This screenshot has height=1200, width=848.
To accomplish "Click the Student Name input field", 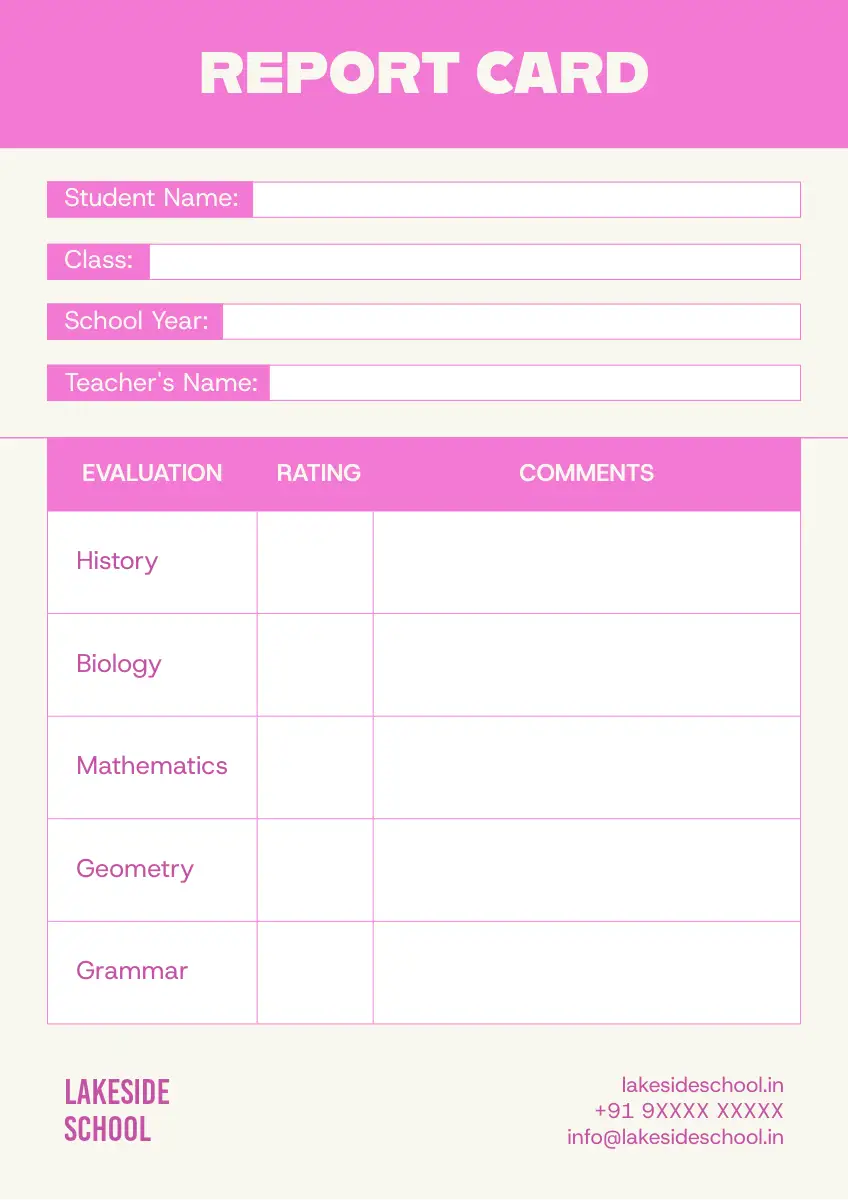I will point(526,199).
